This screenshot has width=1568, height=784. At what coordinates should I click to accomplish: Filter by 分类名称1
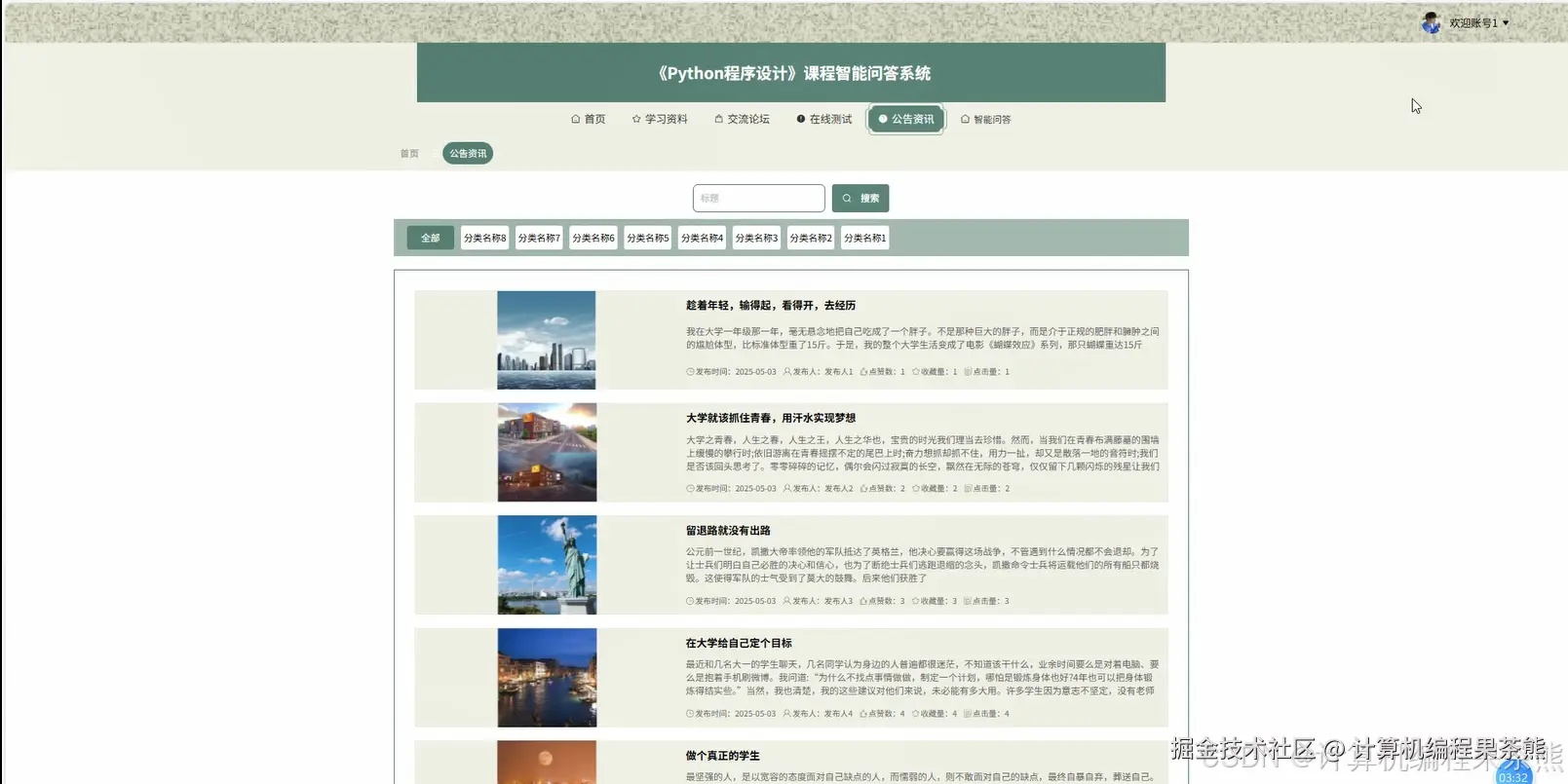coord(865,238)
